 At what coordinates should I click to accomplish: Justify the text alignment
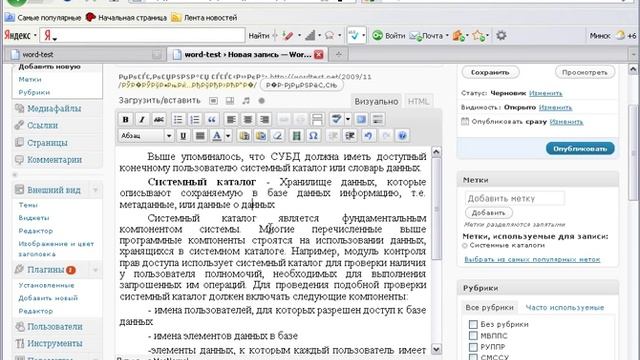(200, 136)
